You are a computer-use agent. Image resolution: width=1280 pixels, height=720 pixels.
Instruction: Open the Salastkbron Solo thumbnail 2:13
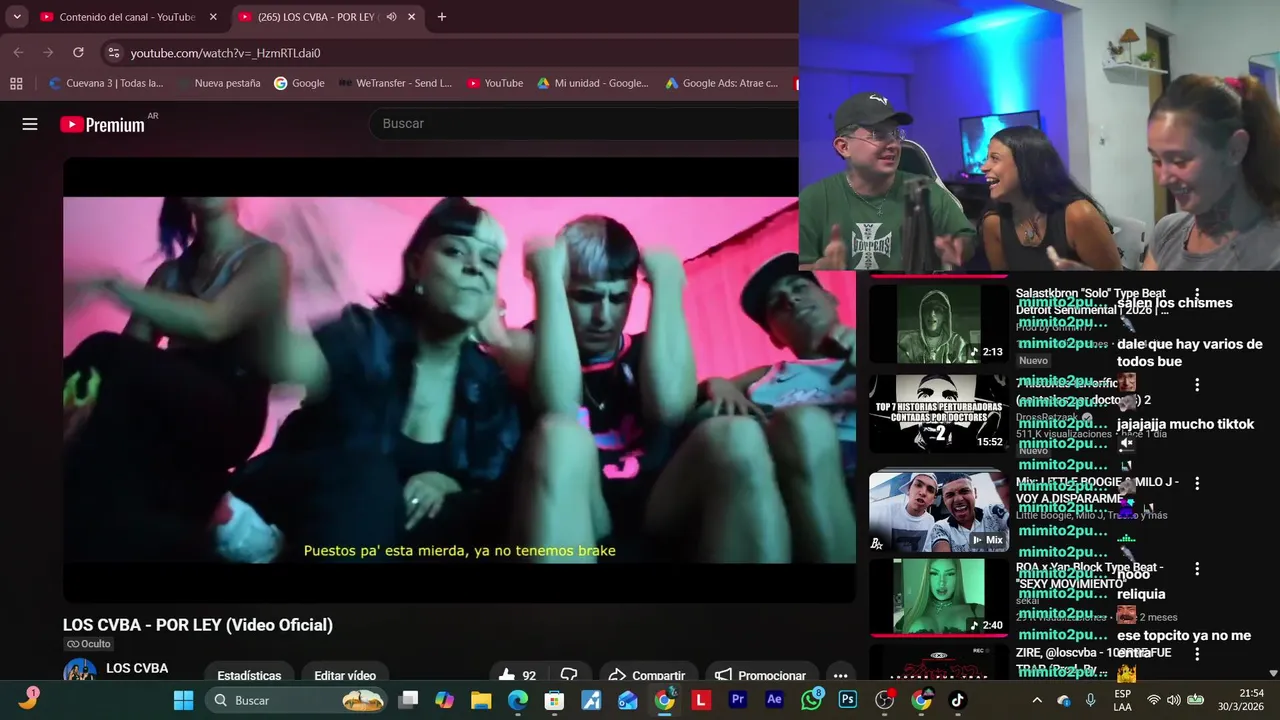[x=938, y=324]
